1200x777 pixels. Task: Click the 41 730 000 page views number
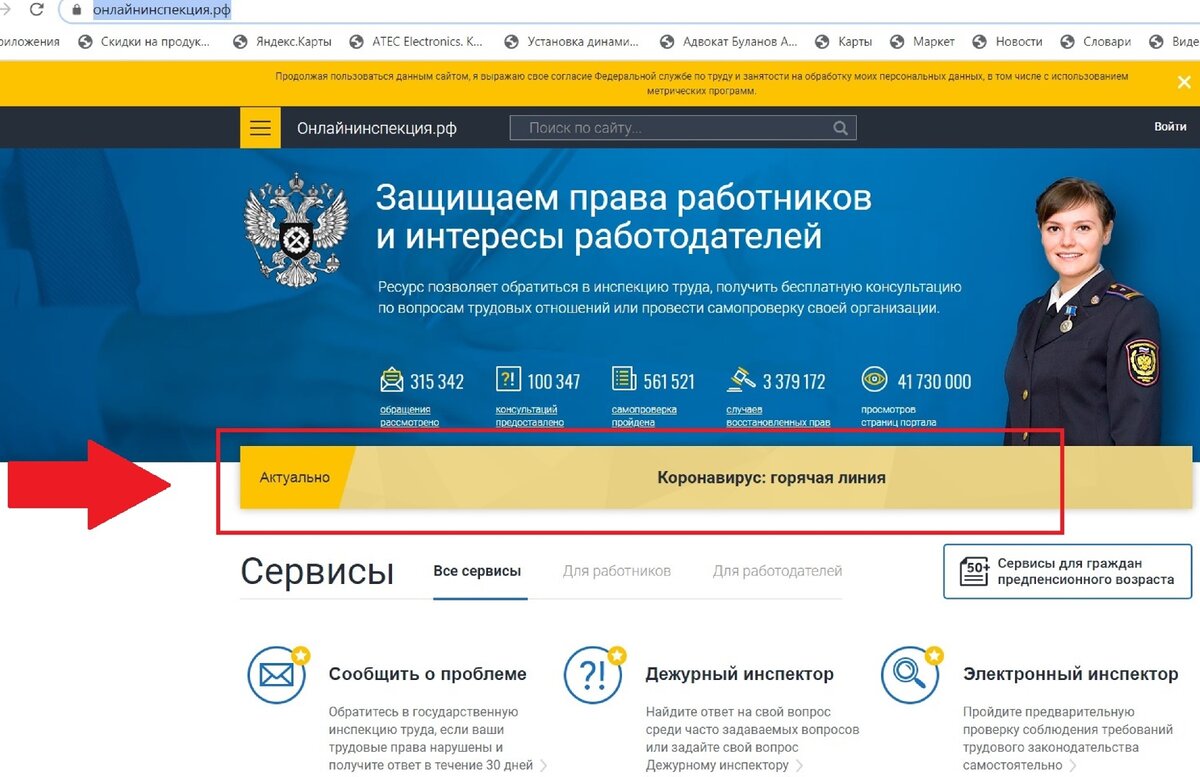(934, 381)
